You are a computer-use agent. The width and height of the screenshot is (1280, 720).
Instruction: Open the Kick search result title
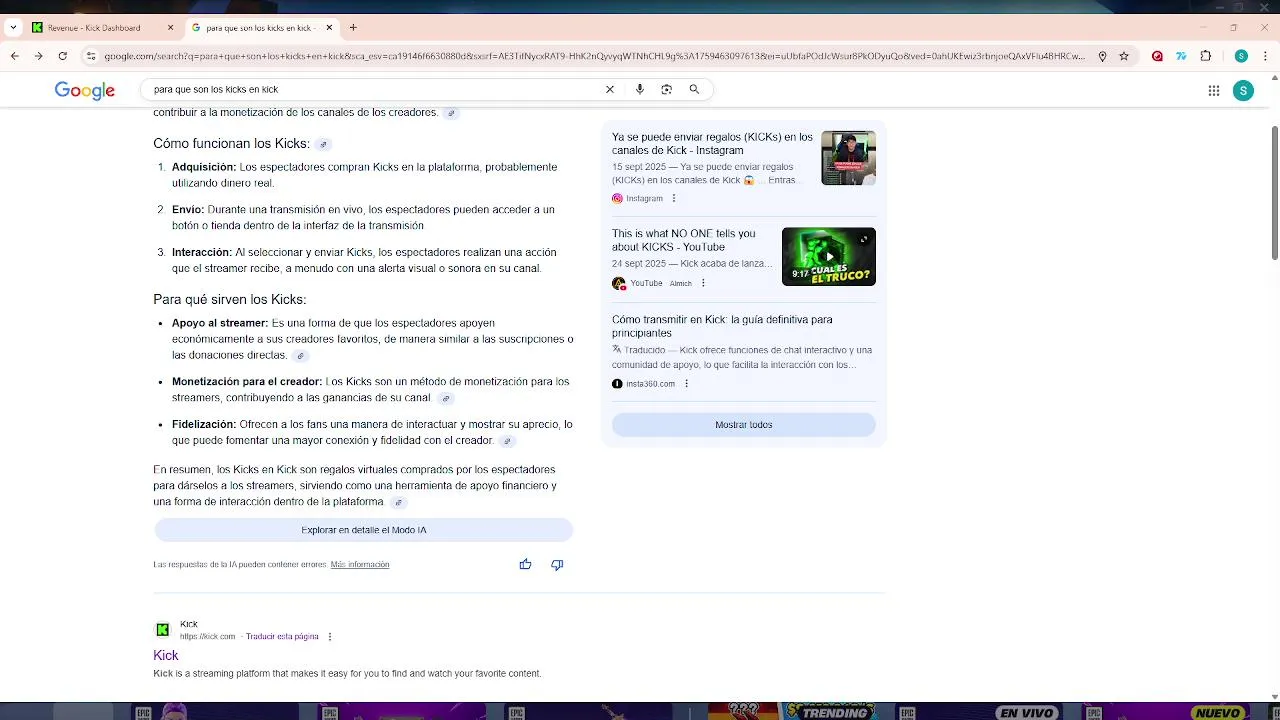(x=166, y=655)
